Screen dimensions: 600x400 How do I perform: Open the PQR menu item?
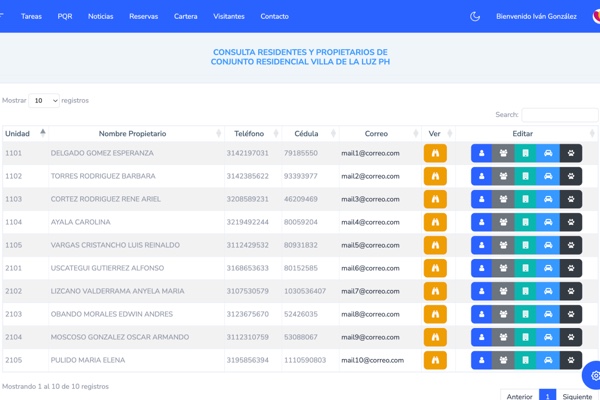click(65, 16)
